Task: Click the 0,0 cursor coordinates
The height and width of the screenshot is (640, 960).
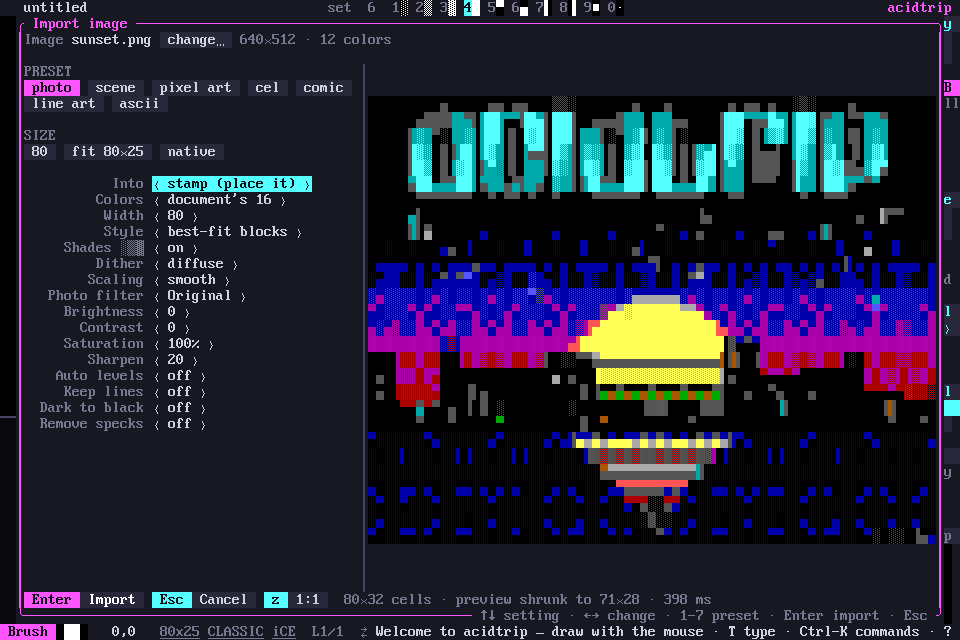Action: pyautogui.click(x=124, y=631)
